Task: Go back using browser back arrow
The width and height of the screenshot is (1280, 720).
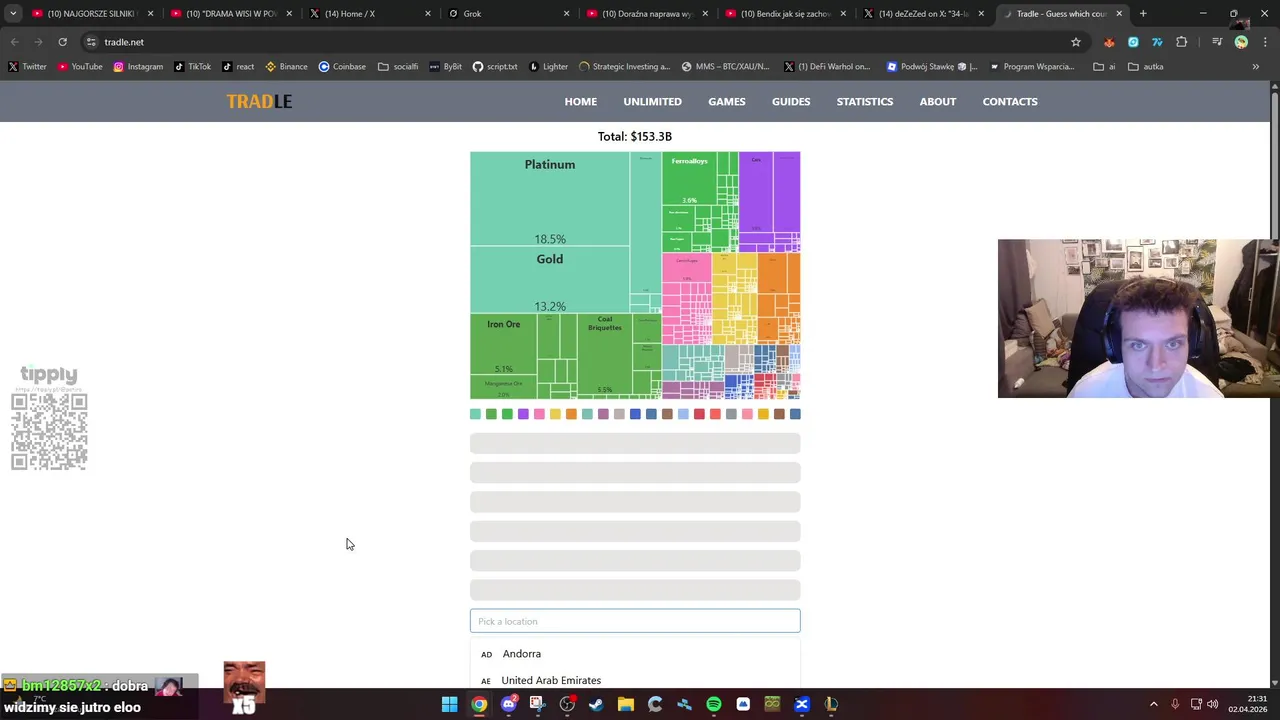Action: [x=14, y=42]
